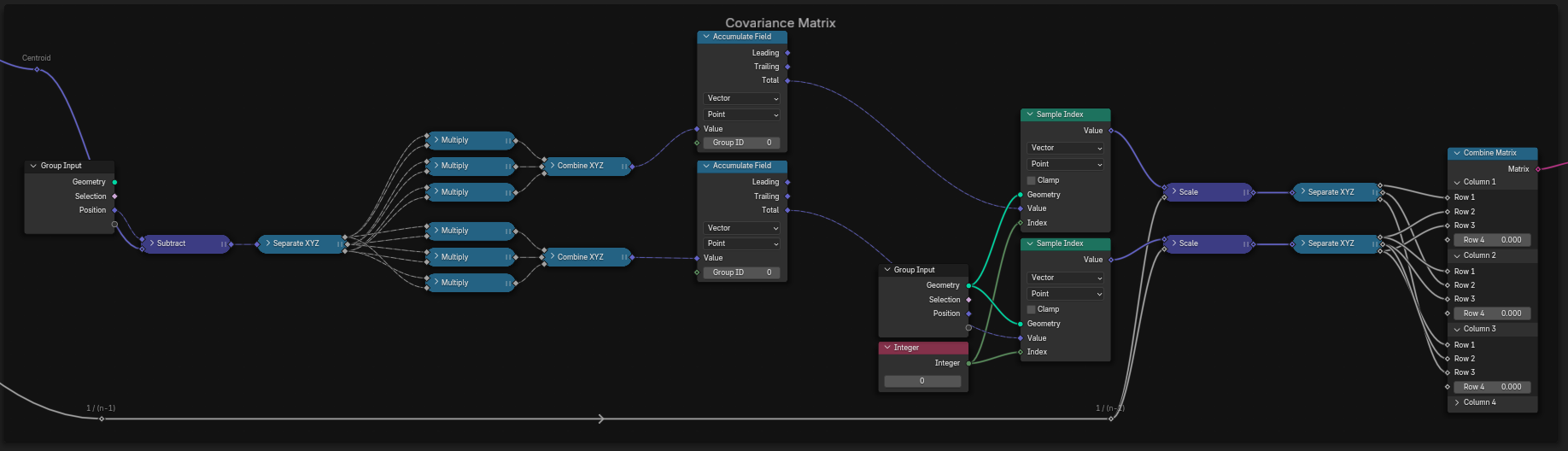
Task: Open lower Accumulate Field Point domain dropdown
Action: coord(742,243)
